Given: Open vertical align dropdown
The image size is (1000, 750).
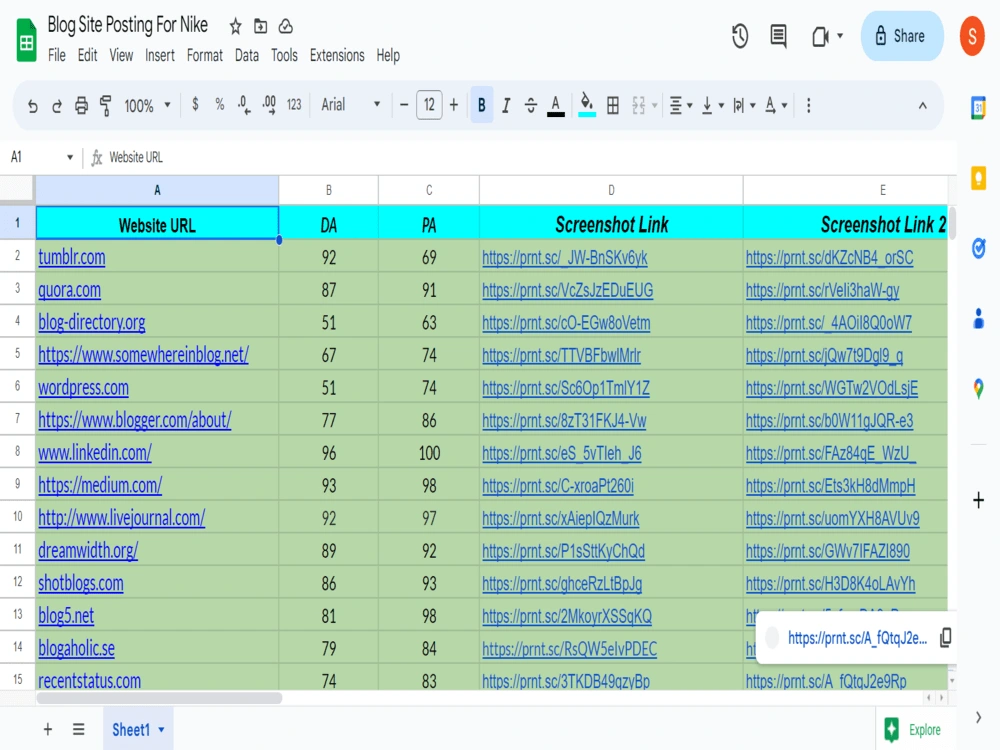Looking at the screenshot, I should pos(712,105).
